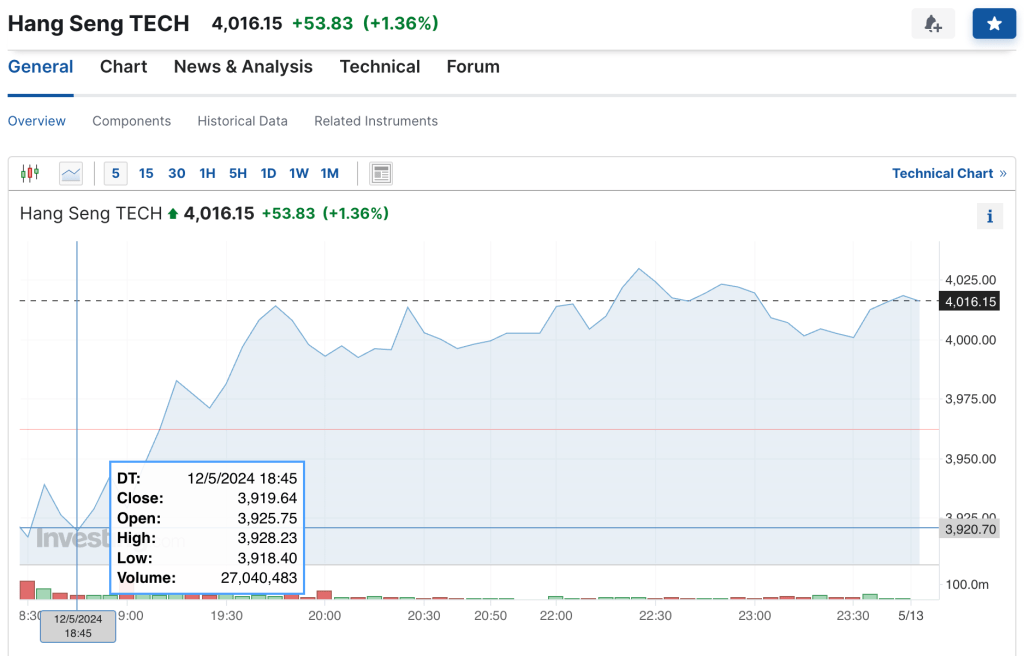This screenshot has height=656, width=1024.
Task: View the Components sub-tab
Action: (x=131, y=121)
